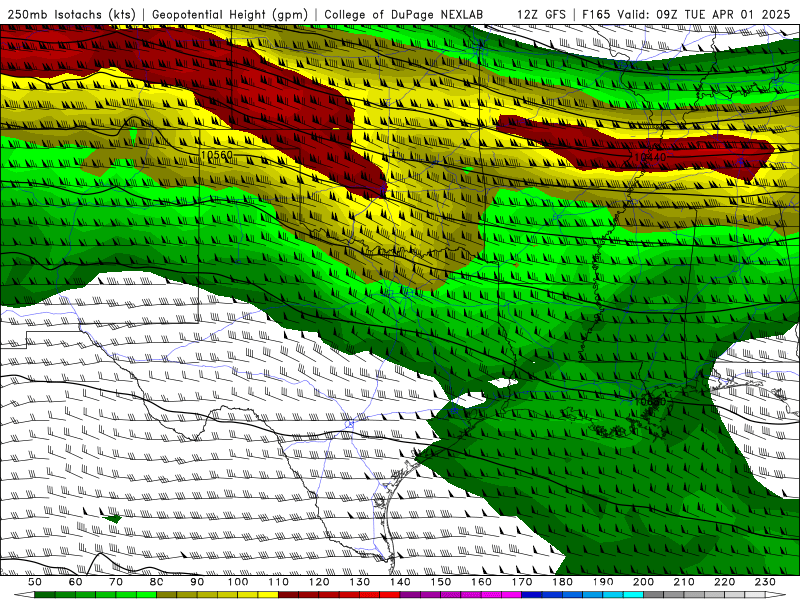
Task: Click the 160 kt colorbar label
Action: click(x=481, y=582)
